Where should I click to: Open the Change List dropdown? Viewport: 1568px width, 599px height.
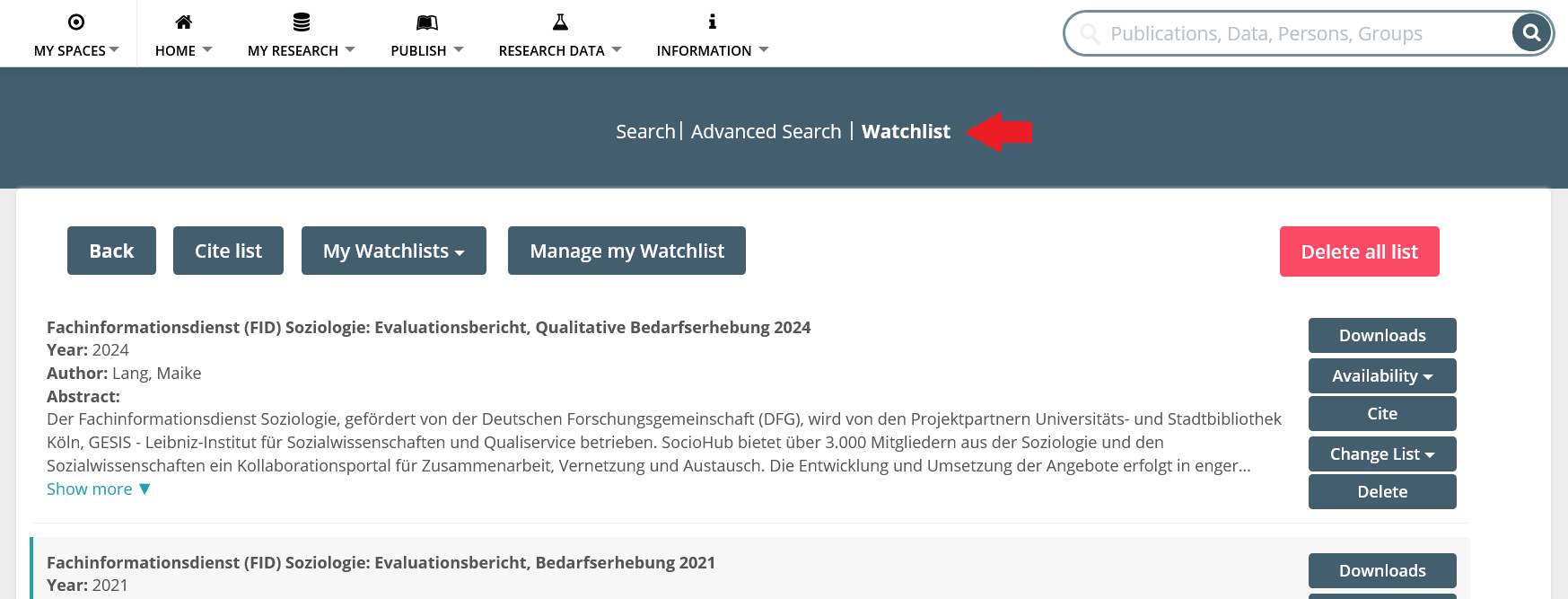pos(1381,454)
